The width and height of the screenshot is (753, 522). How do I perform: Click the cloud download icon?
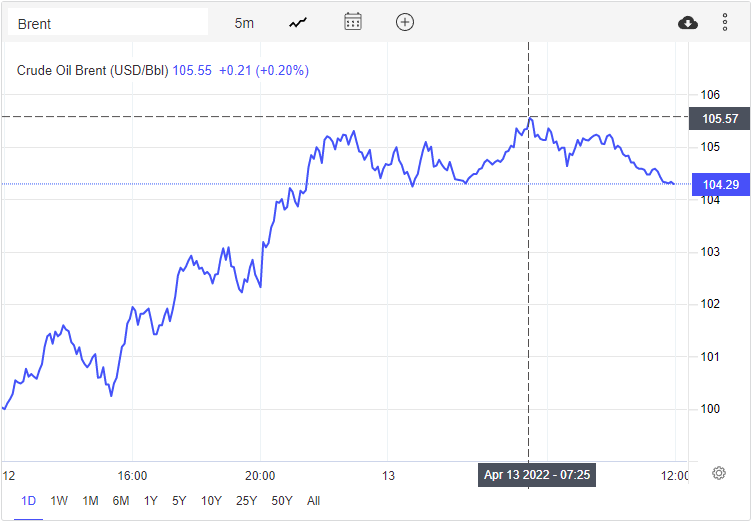pos(688,22)
